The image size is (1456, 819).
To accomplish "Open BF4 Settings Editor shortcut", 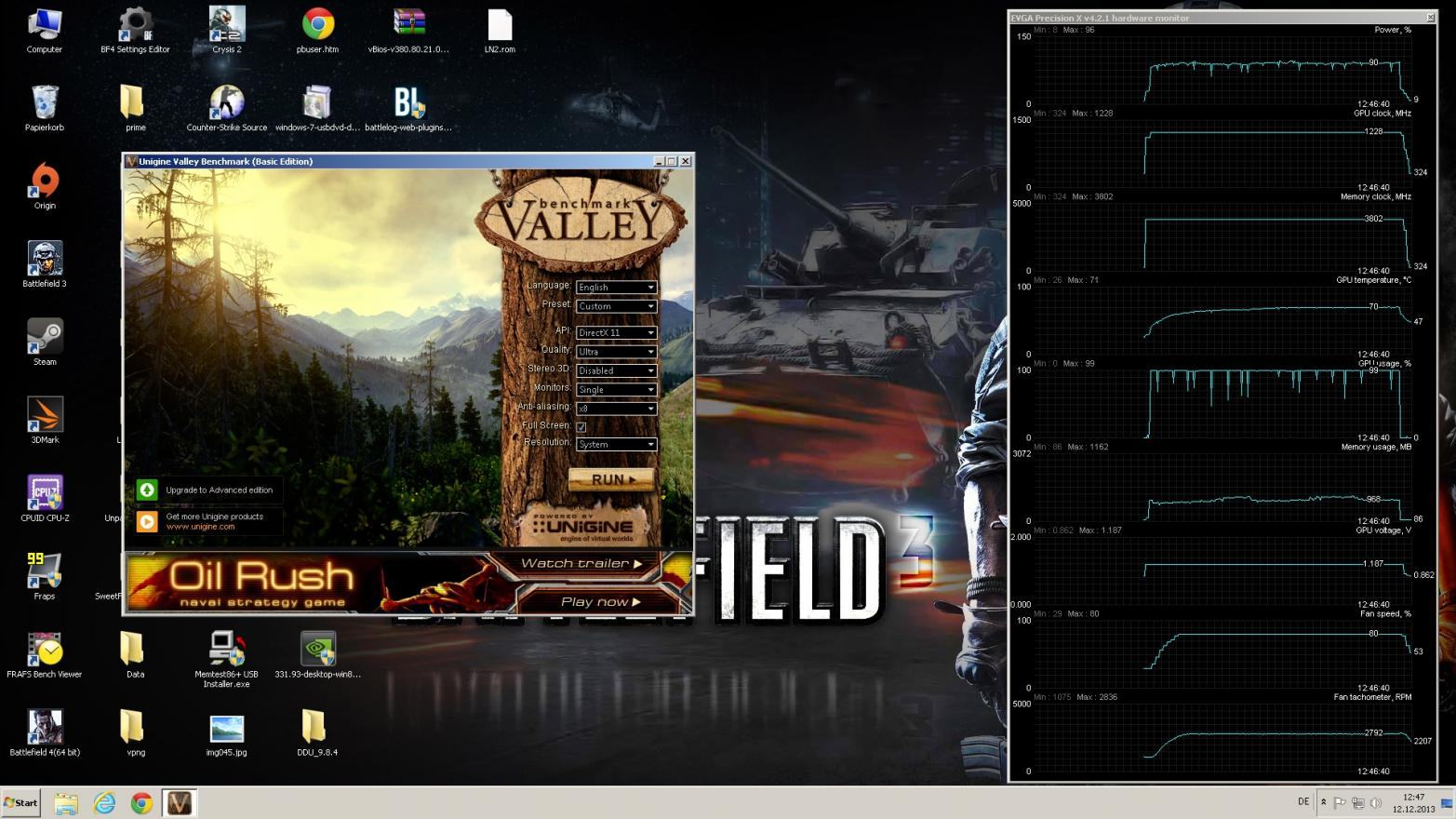I will [x=135, y=30].
